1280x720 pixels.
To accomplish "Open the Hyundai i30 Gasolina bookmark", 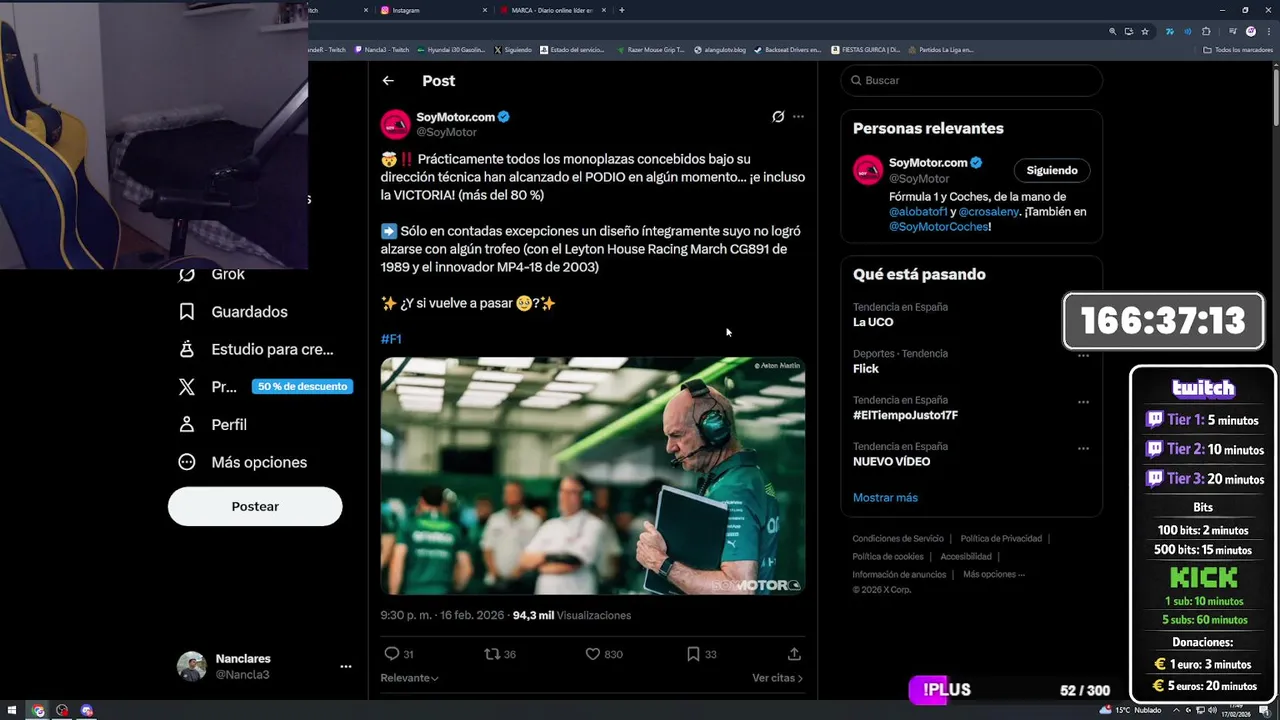I will 451,49.
